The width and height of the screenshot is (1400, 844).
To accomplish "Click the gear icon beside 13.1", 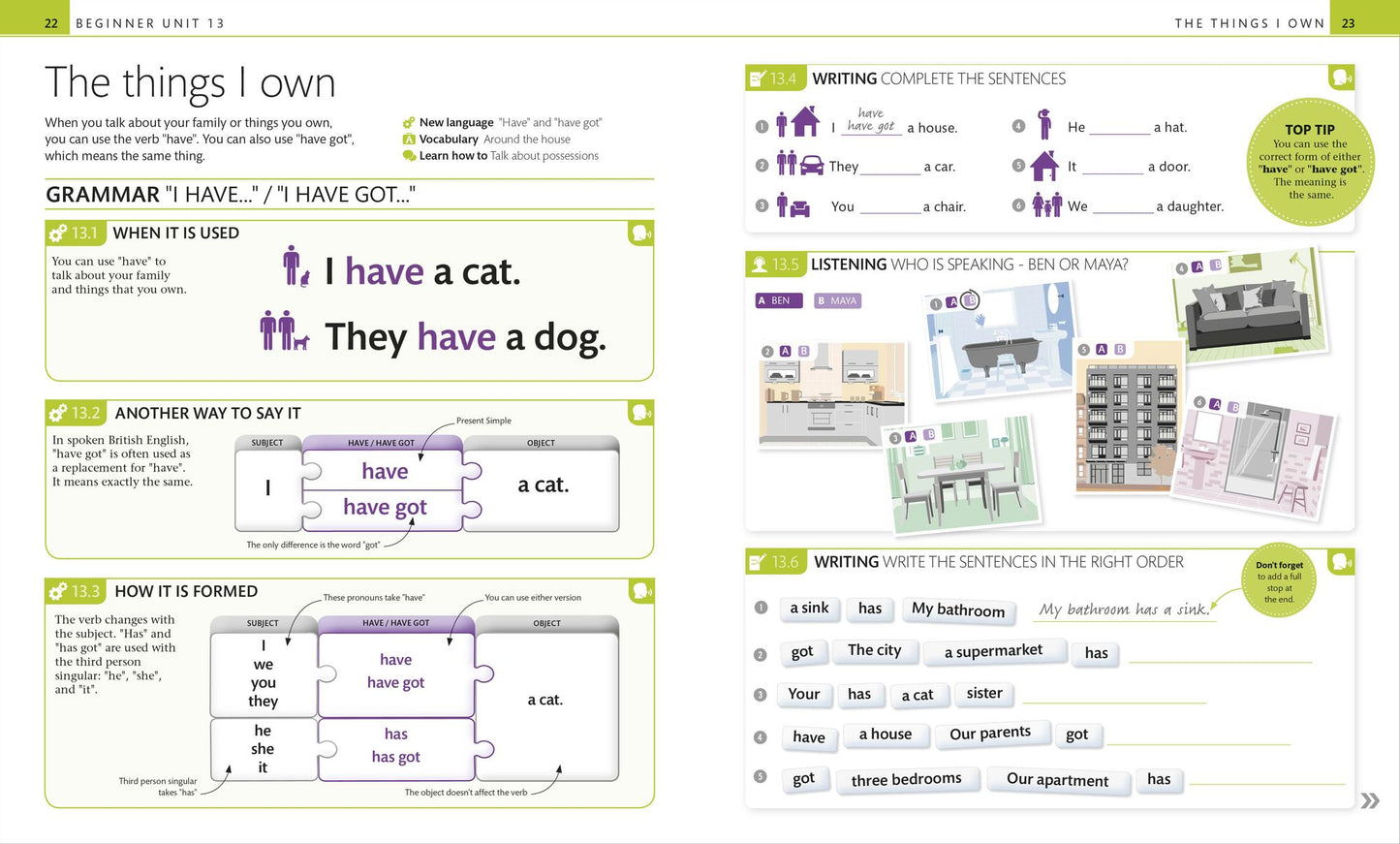I will pos(58,233).
